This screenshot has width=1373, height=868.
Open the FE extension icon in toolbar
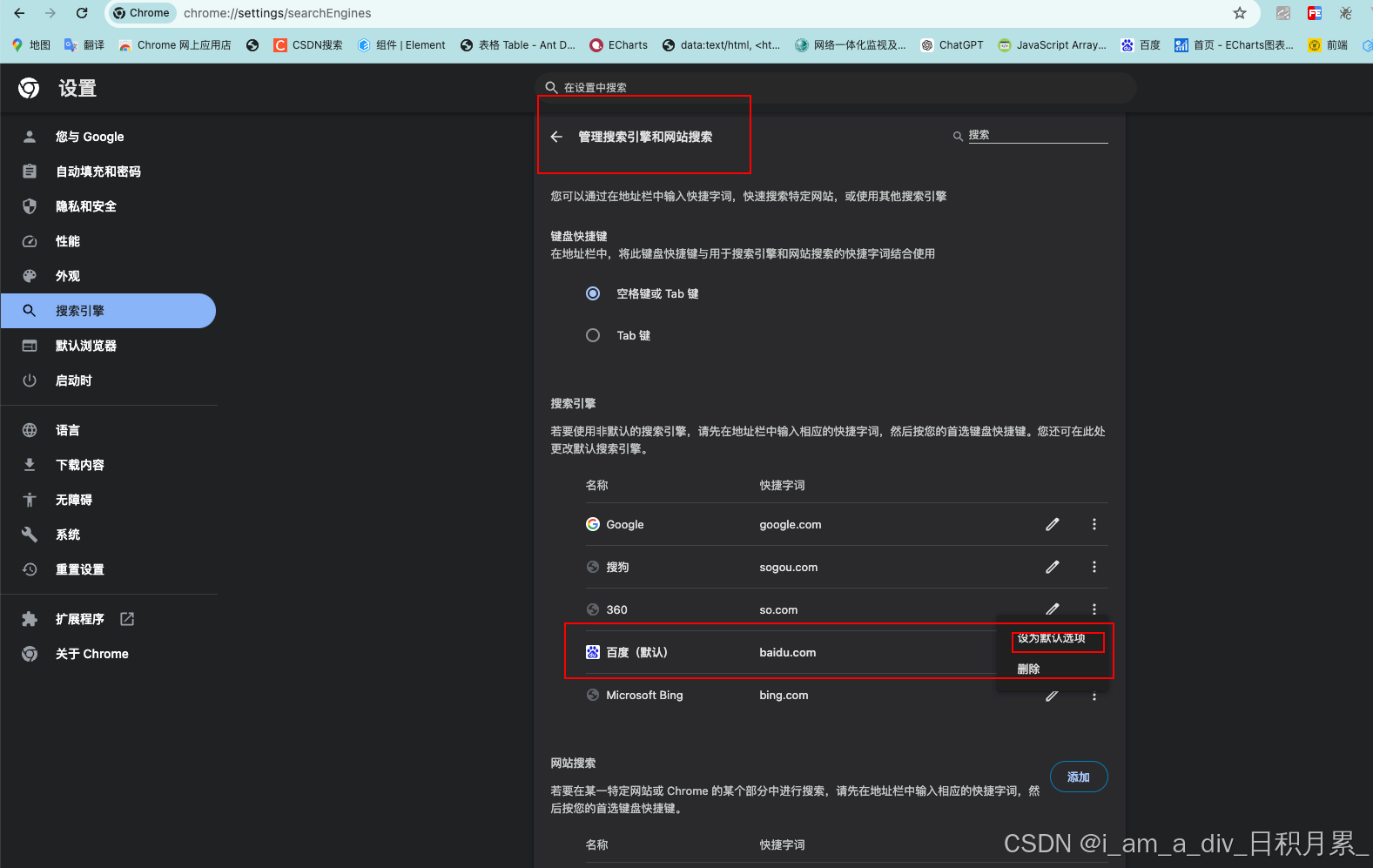pyautogui.click(x=1315, y=13)
